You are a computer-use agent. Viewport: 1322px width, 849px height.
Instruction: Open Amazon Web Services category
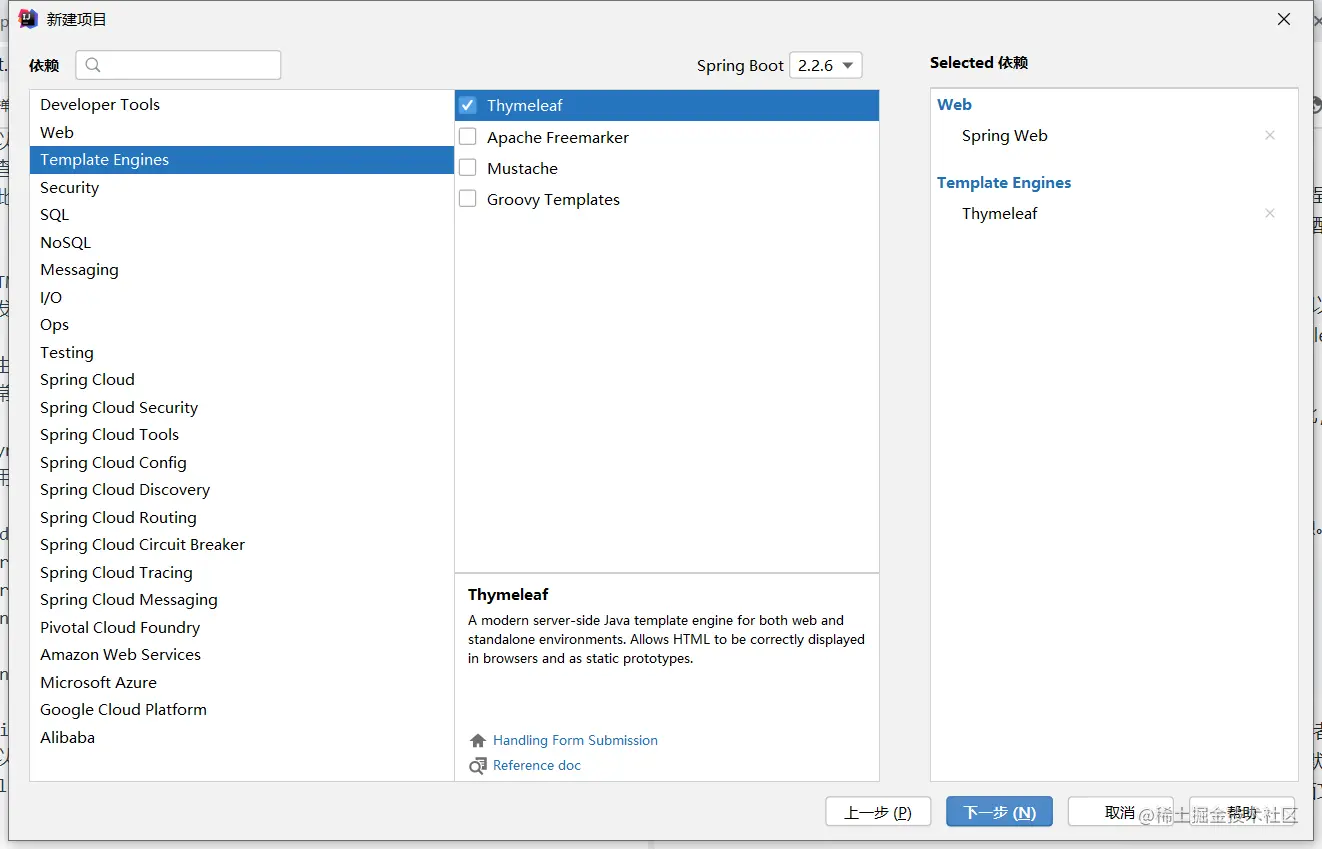tap(242, 655)
